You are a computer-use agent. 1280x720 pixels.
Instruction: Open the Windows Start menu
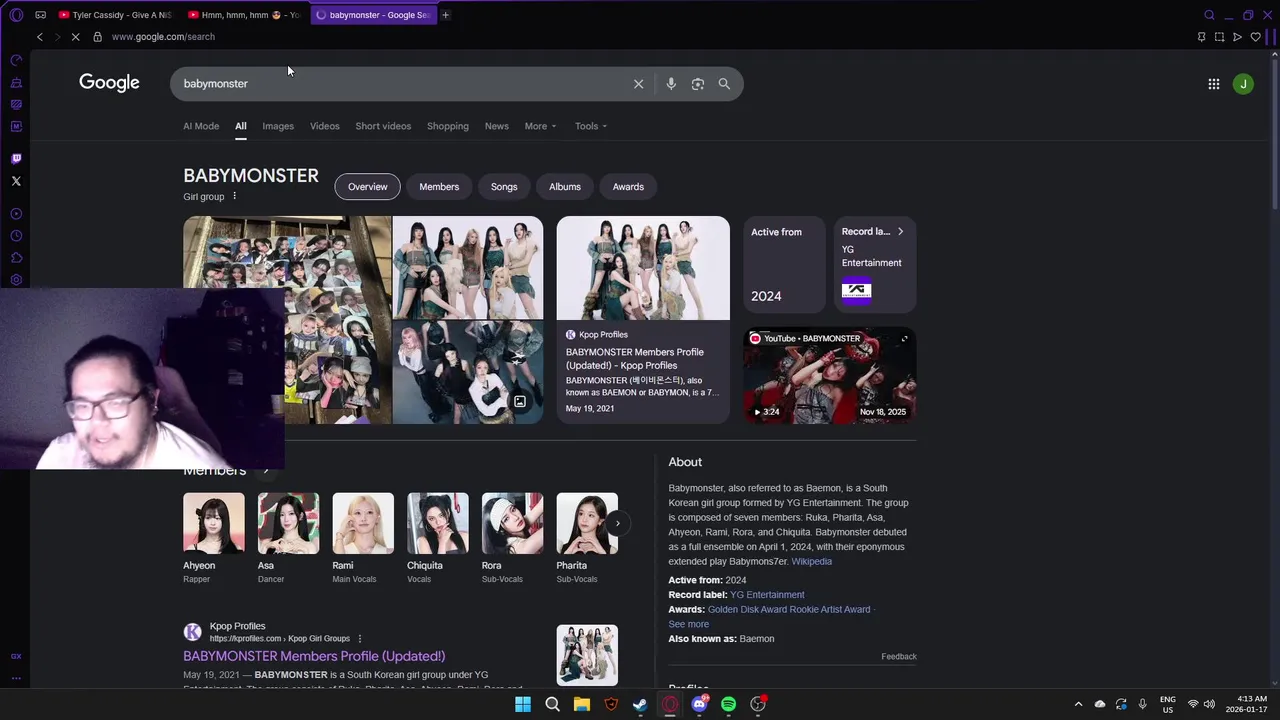[523, 704]
